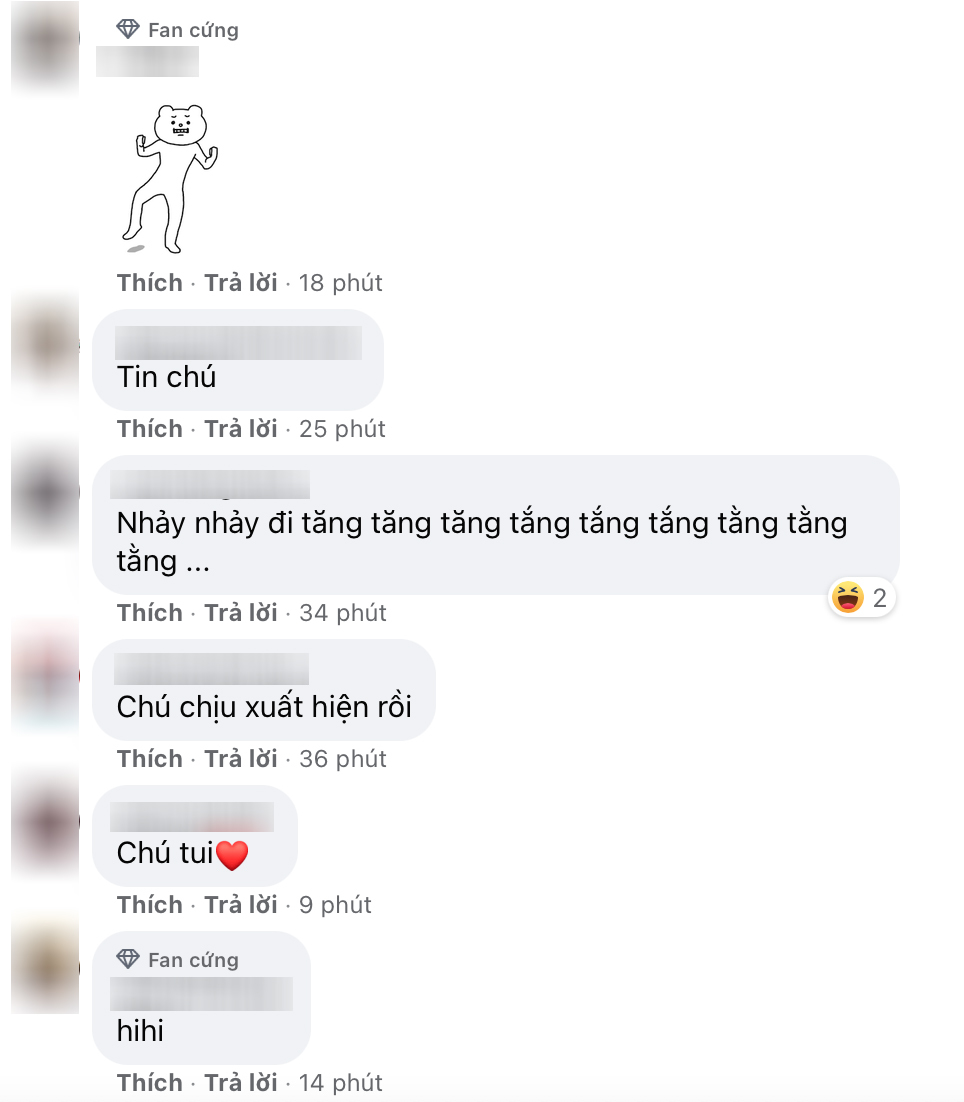
Task: Like the Chú tui comment
Action: coord(150,905)
